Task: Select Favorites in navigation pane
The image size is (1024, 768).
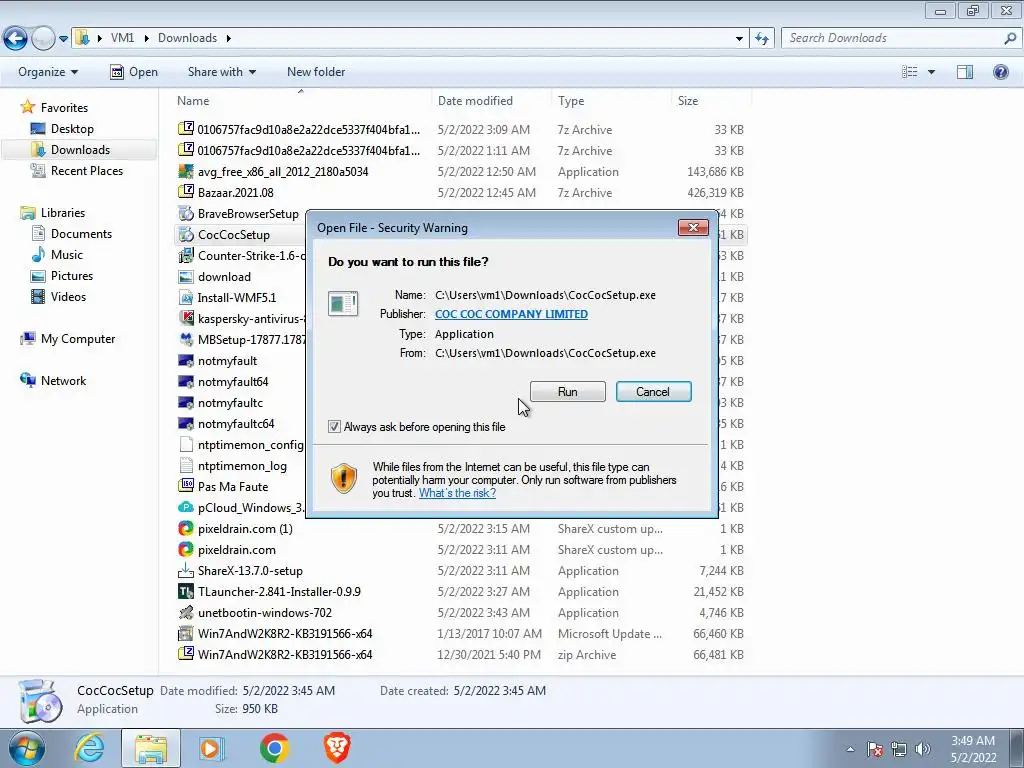Action: coord(64,108)
